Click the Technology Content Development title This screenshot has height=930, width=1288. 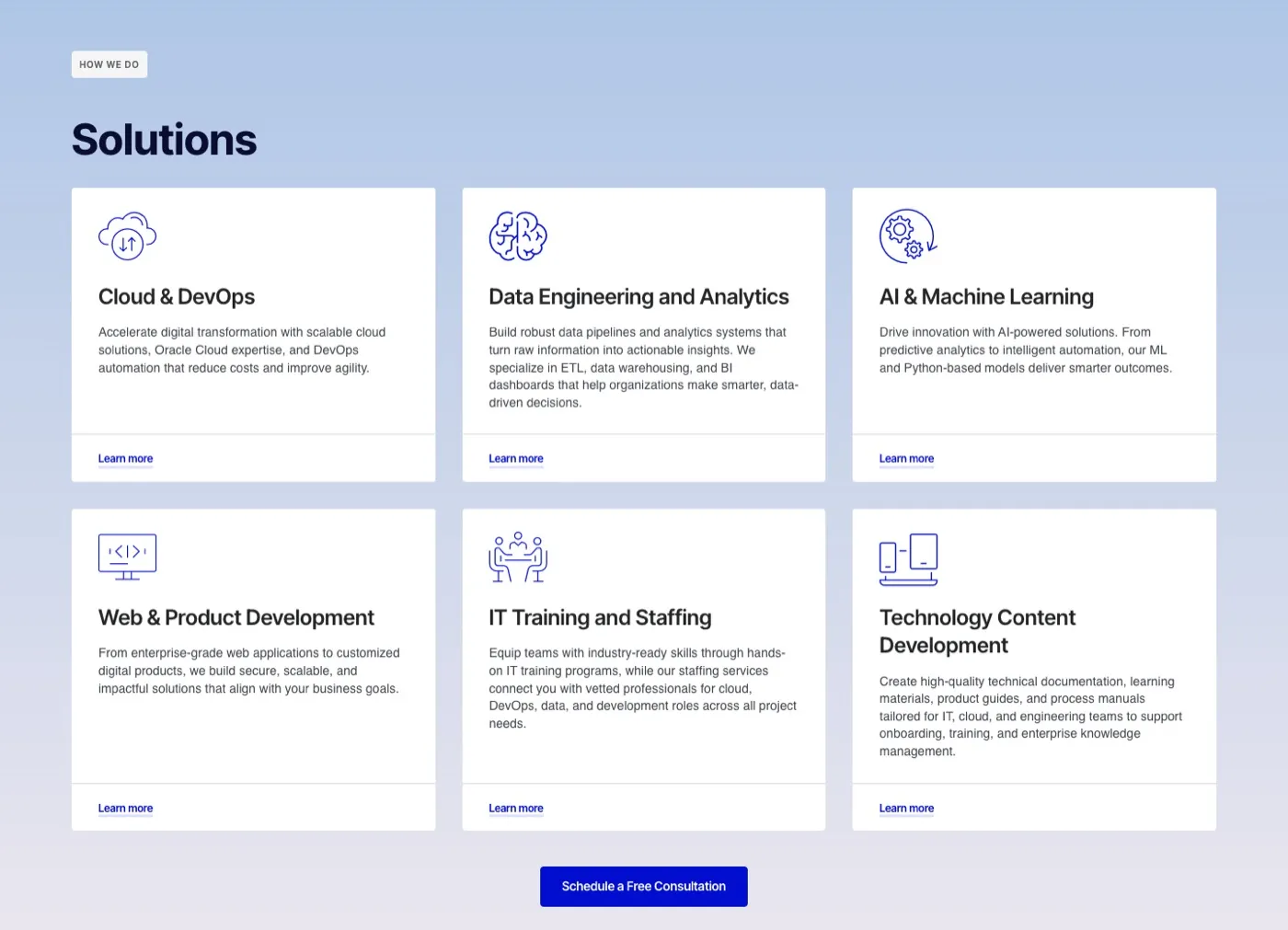(977, 631)
